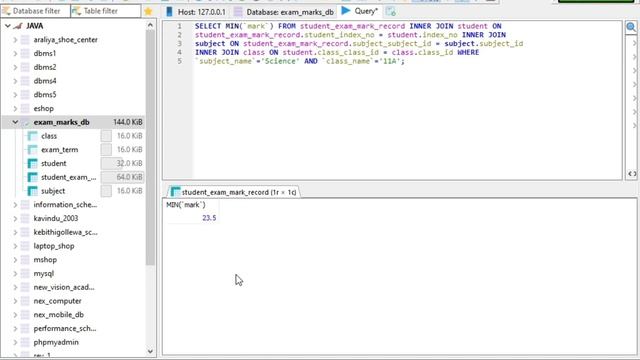Open the Database filter field

click(x=36, y=11)
